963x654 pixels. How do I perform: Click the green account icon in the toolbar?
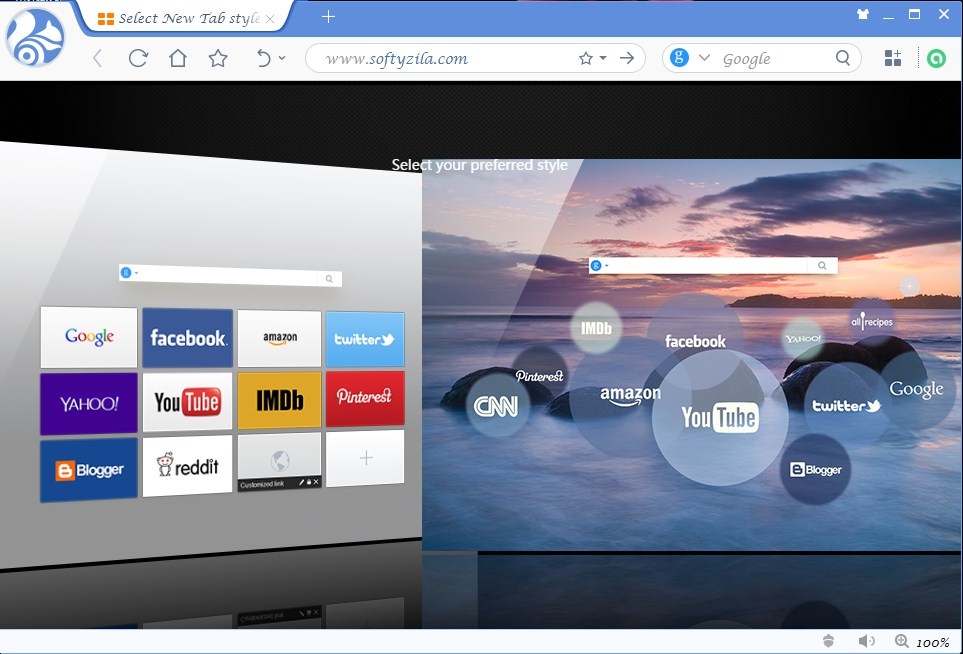pyautogui.click(x=936, y=58)
